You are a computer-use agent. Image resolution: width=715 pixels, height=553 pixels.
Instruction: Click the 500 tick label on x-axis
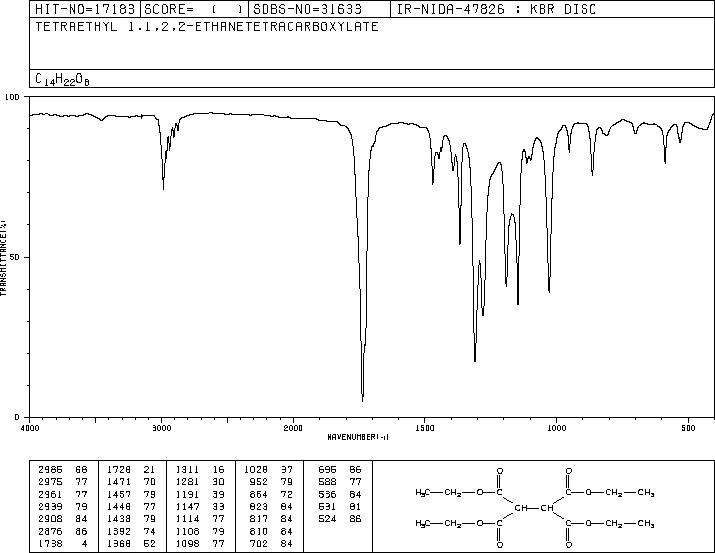point(689,428)
